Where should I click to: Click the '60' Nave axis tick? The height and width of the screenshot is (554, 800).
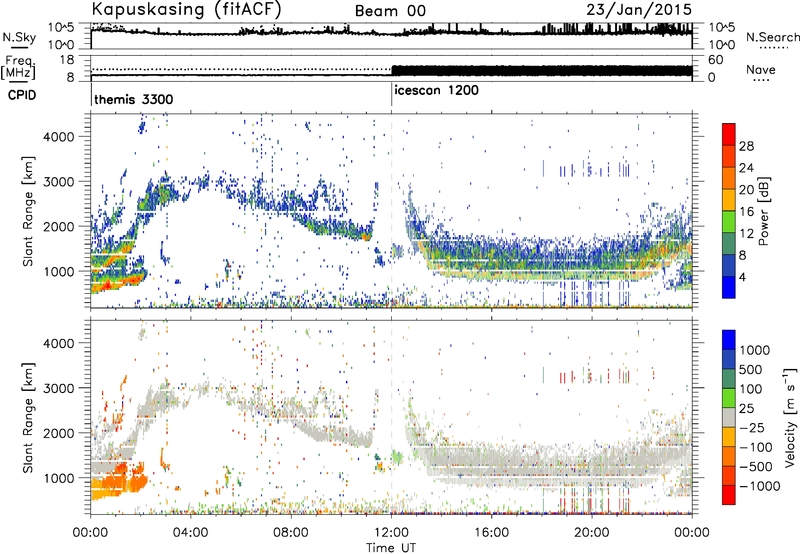715,60
